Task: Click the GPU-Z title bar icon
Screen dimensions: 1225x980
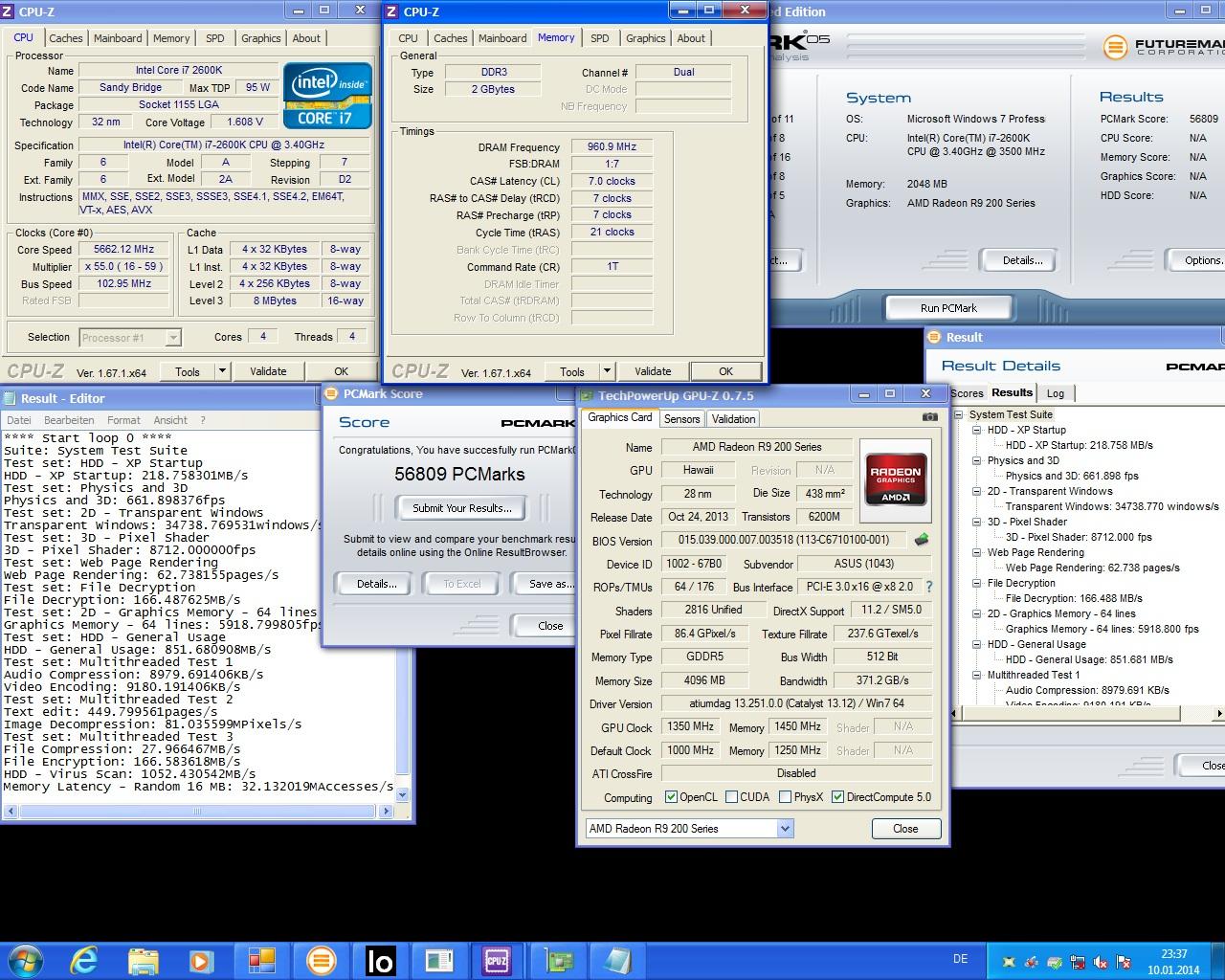Action: pos(587,395)
